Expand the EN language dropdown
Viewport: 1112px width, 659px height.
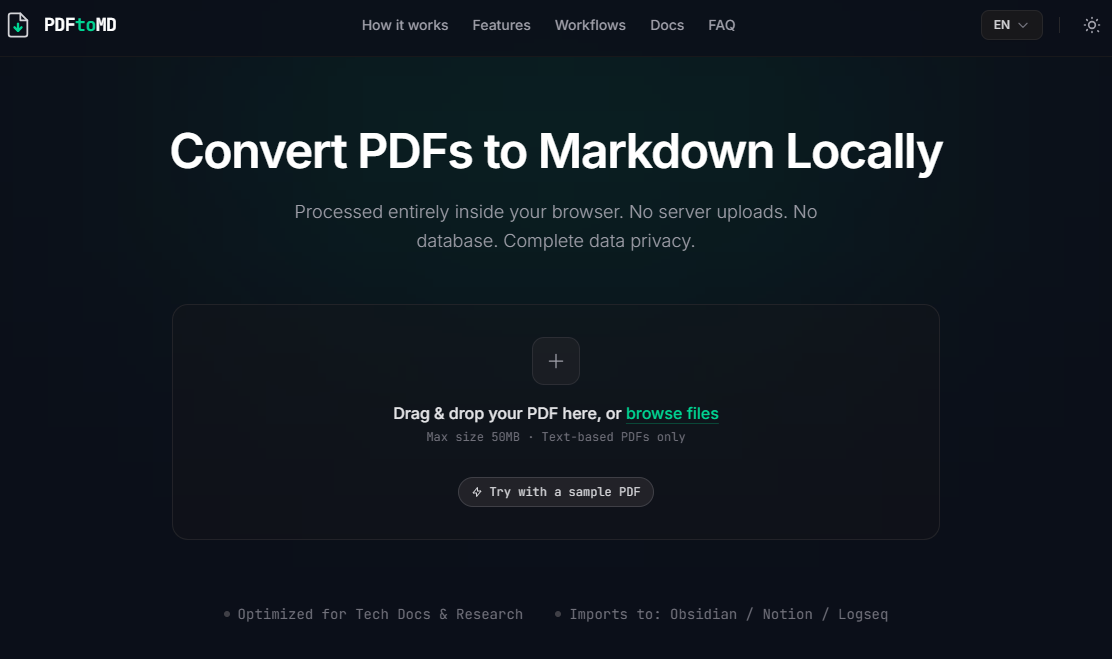[x=1011, y=25]
